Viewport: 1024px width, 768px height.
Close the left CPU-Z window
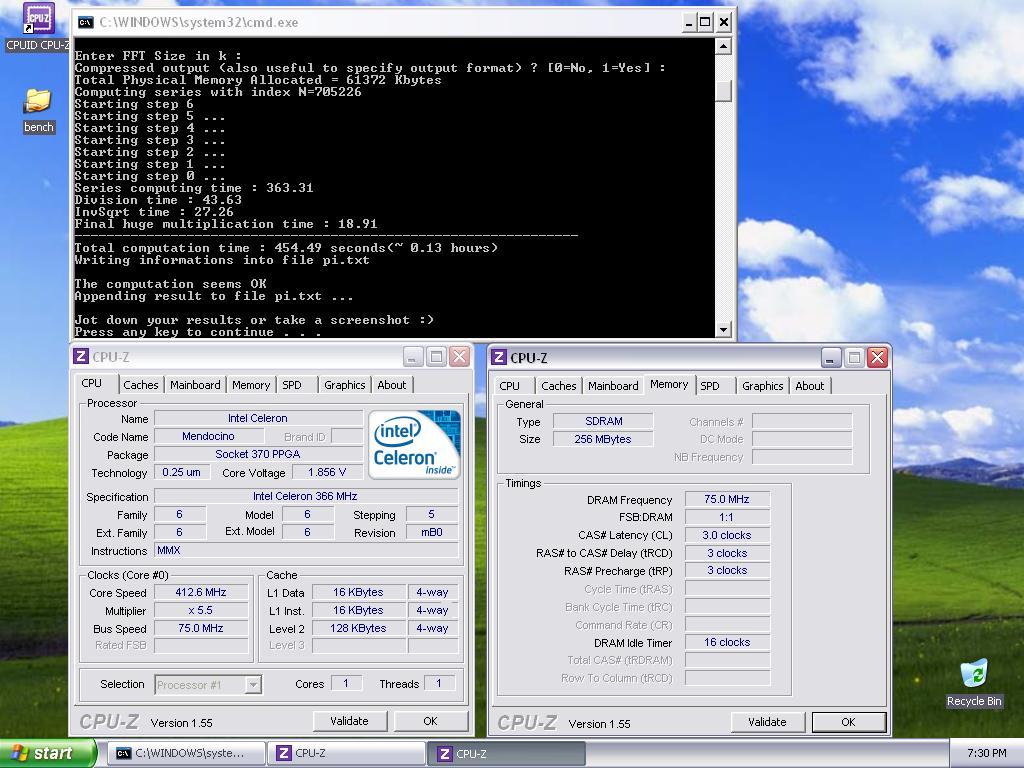[x=460, y=357]
